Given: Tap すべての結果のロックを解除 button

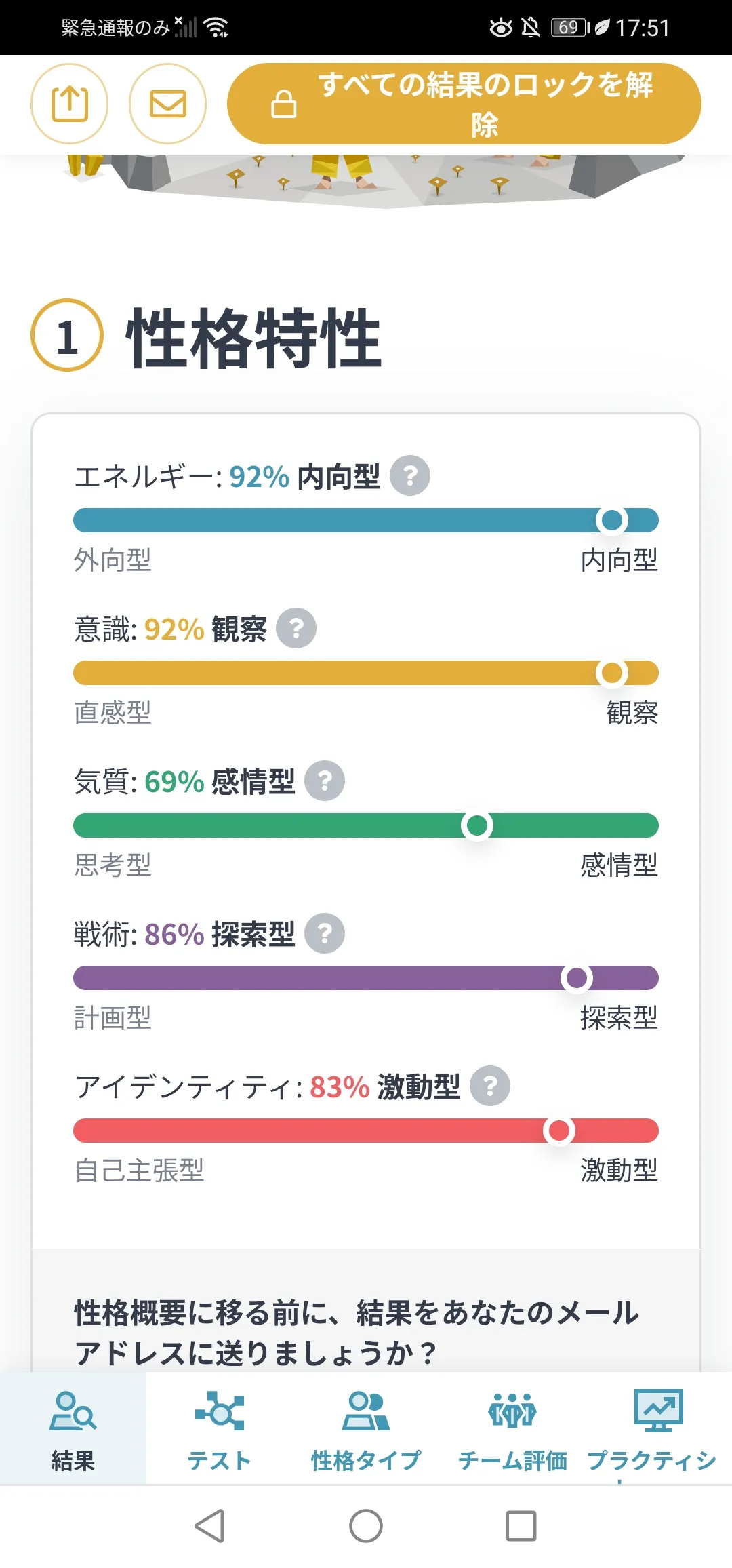Looking at the screenshot, I should point(464,104).
